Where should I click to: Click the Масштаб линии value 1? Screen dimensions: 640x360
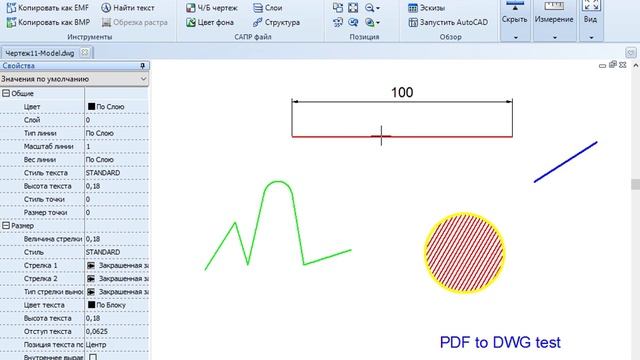(117, 146)
